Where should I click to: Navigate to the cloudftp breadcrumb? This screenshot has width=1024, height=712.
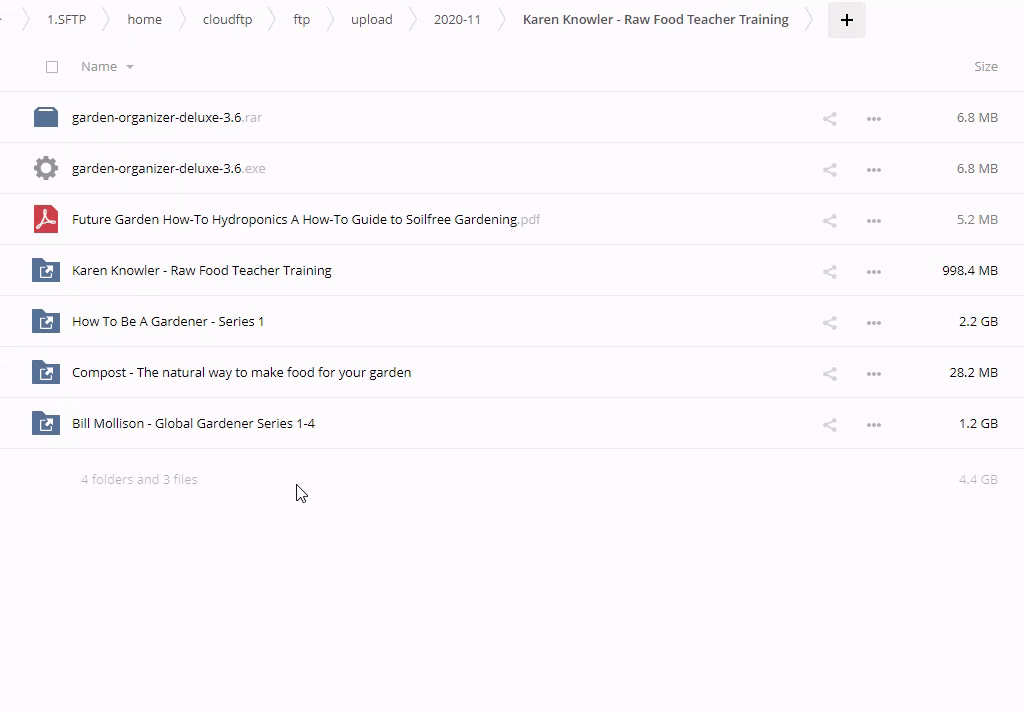227,20
